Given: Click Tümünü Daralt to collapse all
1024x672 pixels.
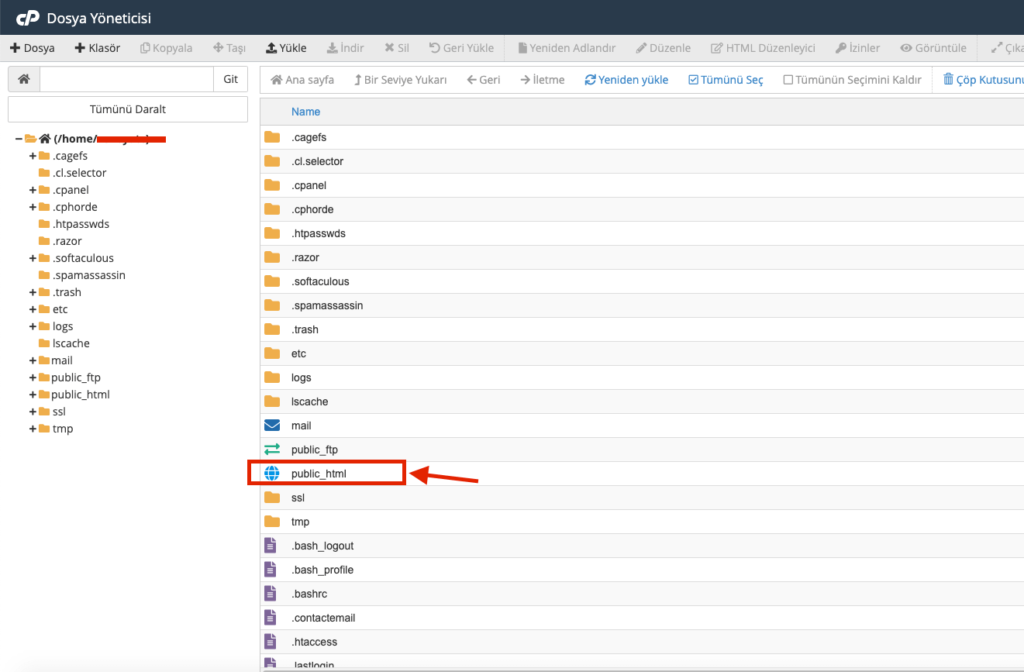Looking at the screenshot, I should click(126, 108).
